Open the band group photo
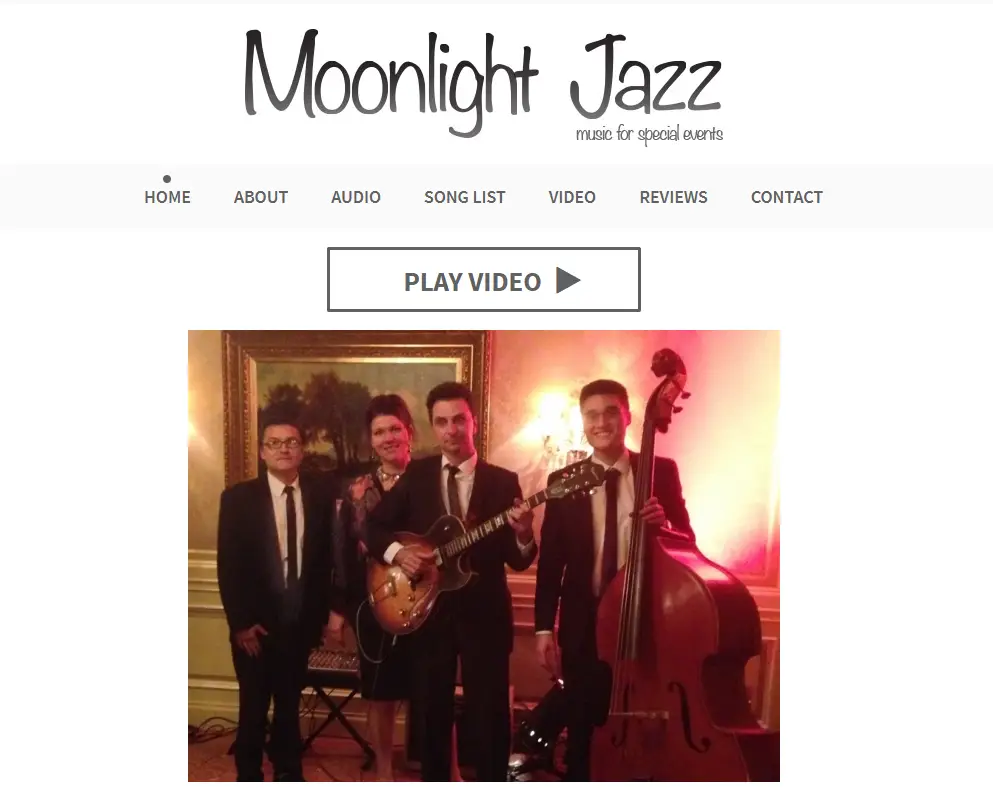 click(484, 555)
